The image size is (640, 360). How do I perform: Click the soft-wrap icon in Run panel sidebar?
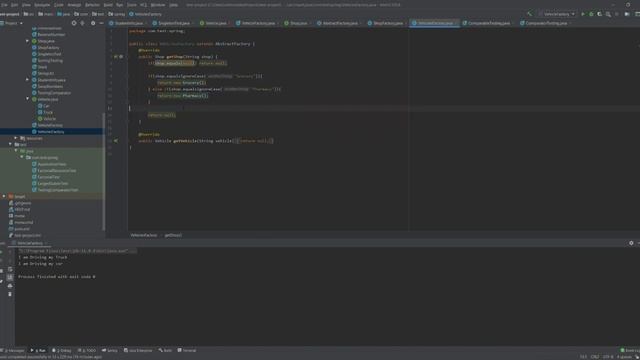point(10,269)
